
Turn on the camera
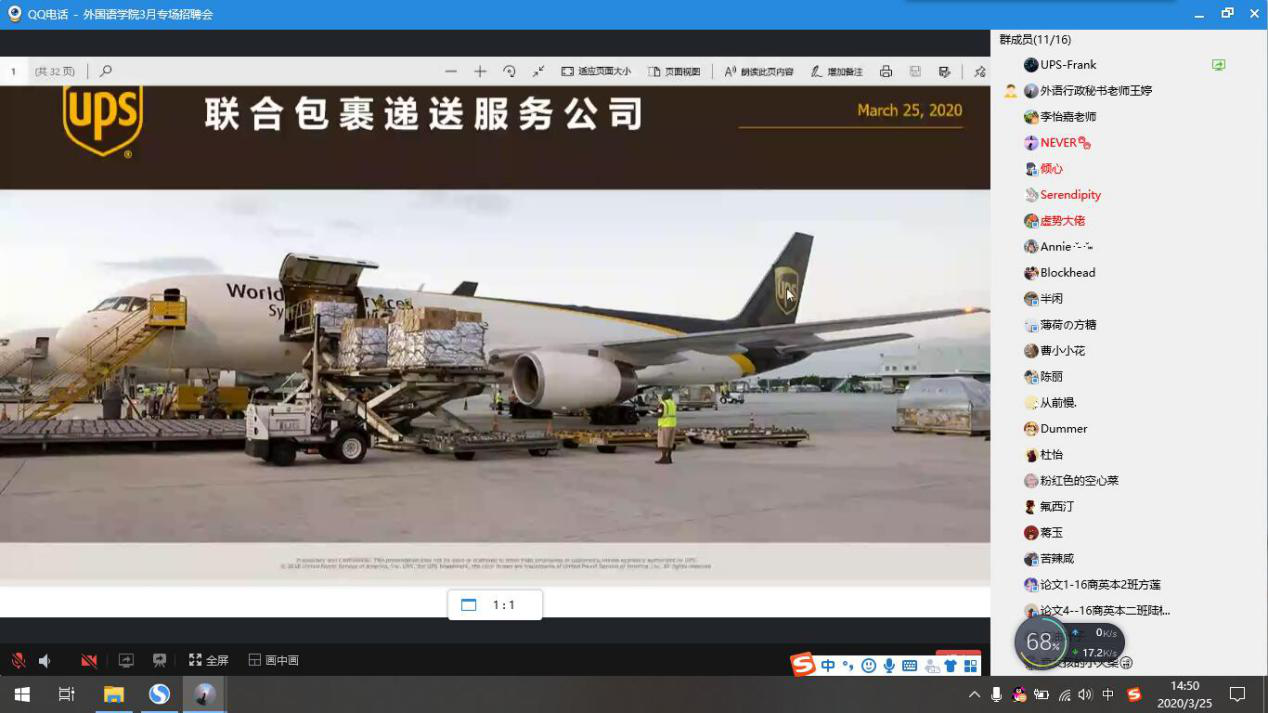point(89,661)
